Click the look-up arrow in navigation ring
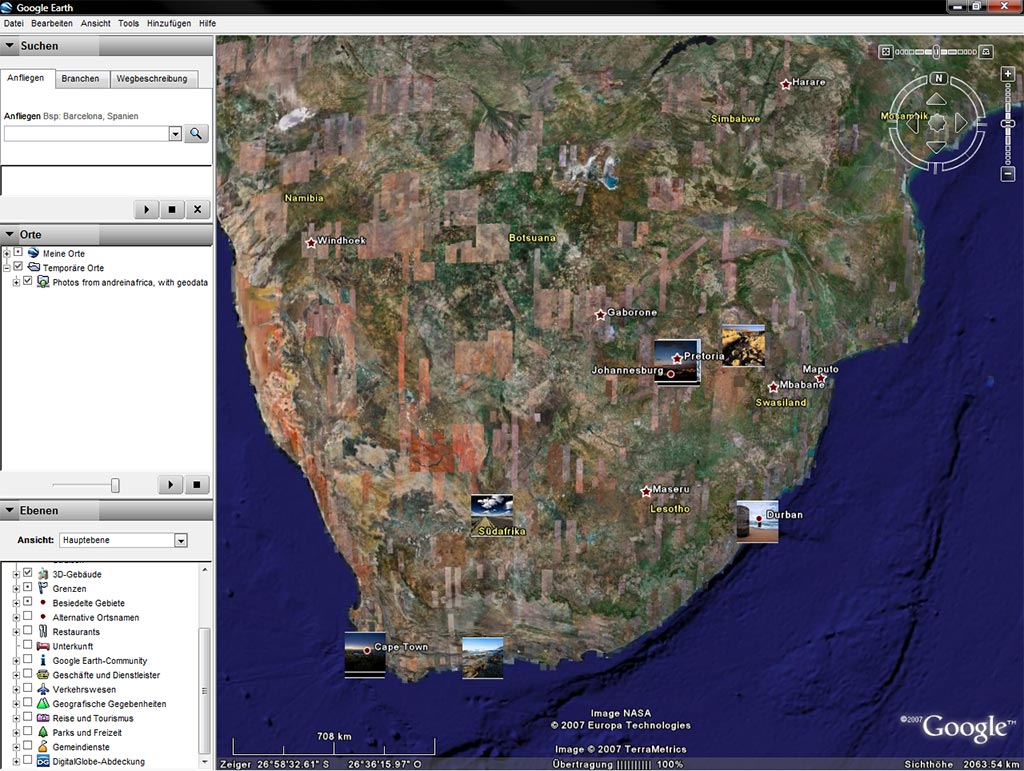 (936, 99)
